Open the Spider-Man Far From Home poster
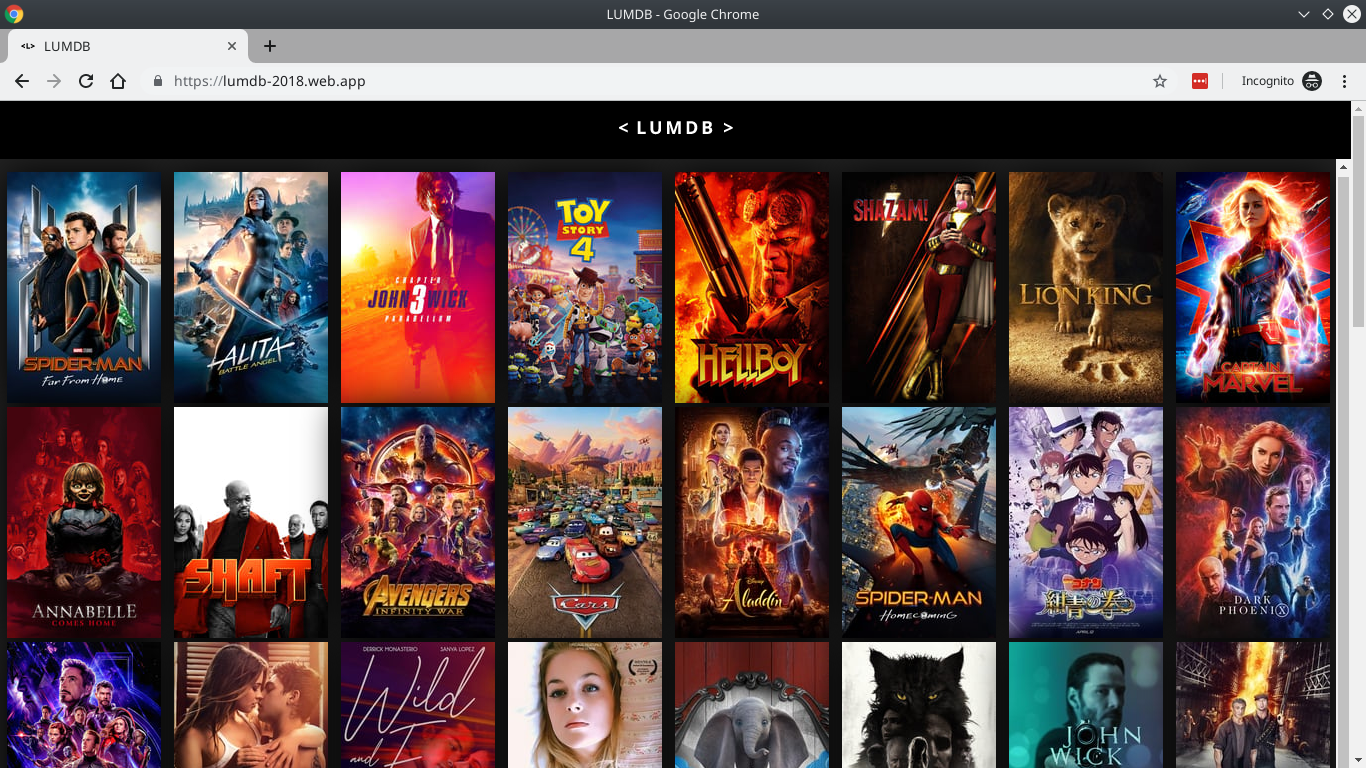 pos(84,288)
